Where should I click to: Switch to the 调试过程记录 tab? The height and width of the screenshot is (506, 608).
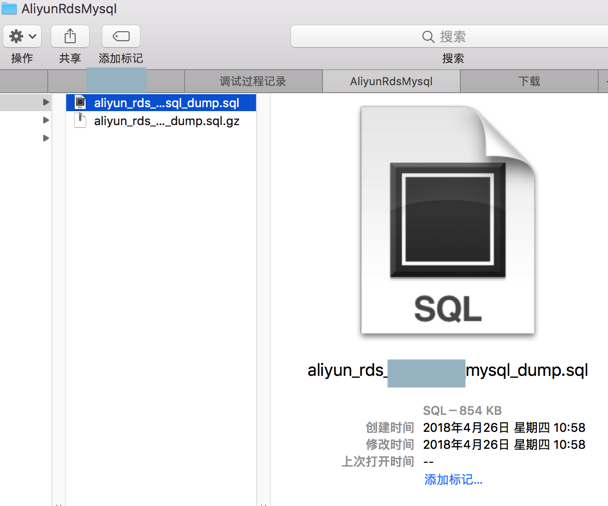(x=253, y=81)
